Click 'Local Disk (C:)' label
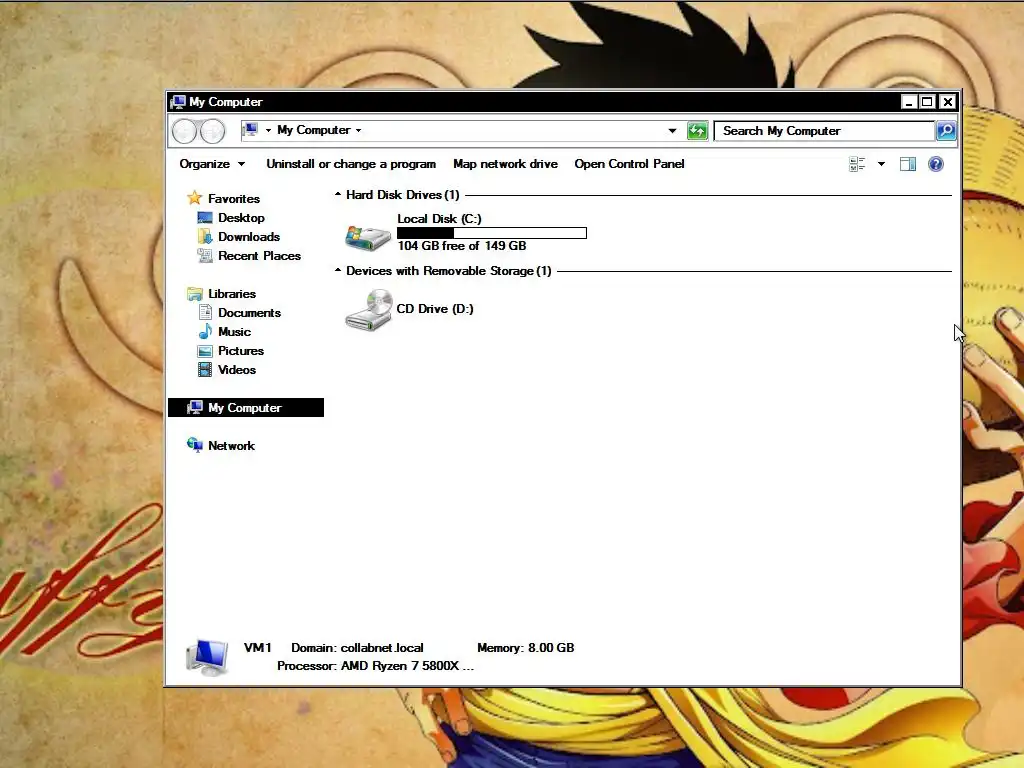This screenshot has width=1024, height=768. tap(440, 219)
